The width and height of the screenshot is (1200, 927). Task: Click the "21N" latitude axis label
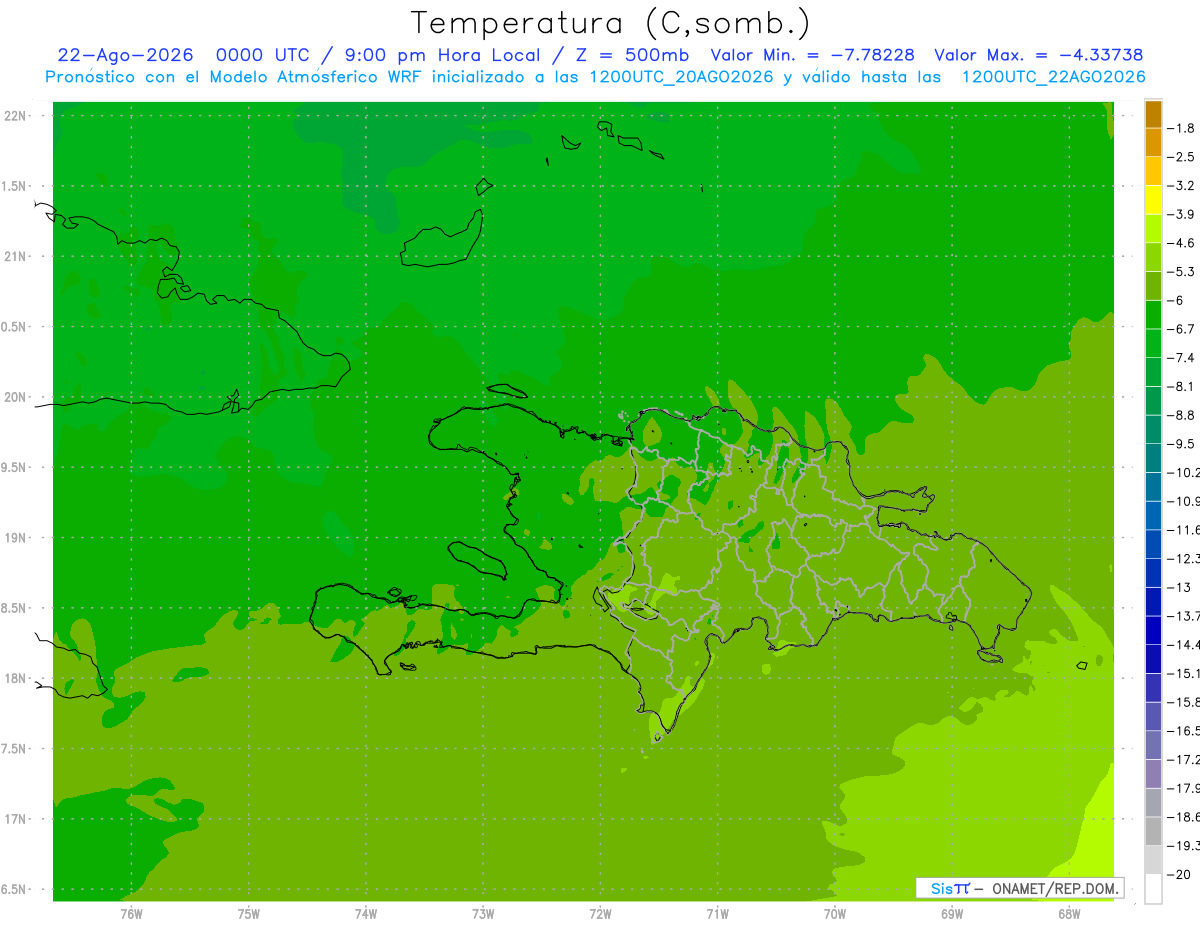coord(16,257)
